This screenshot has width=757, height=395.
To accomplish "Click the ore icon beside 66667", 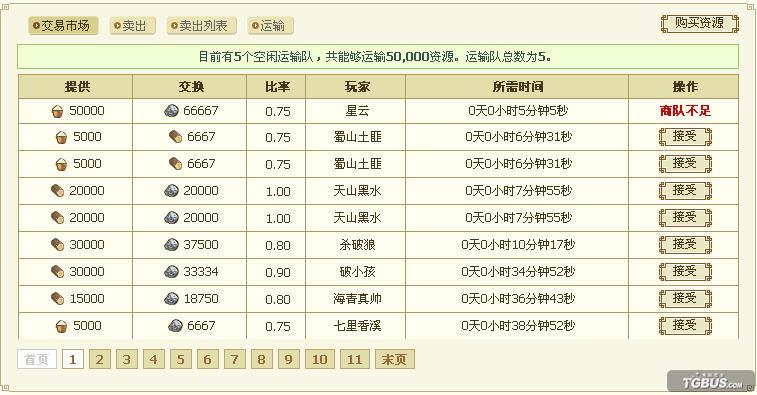I will pos(171,111).
